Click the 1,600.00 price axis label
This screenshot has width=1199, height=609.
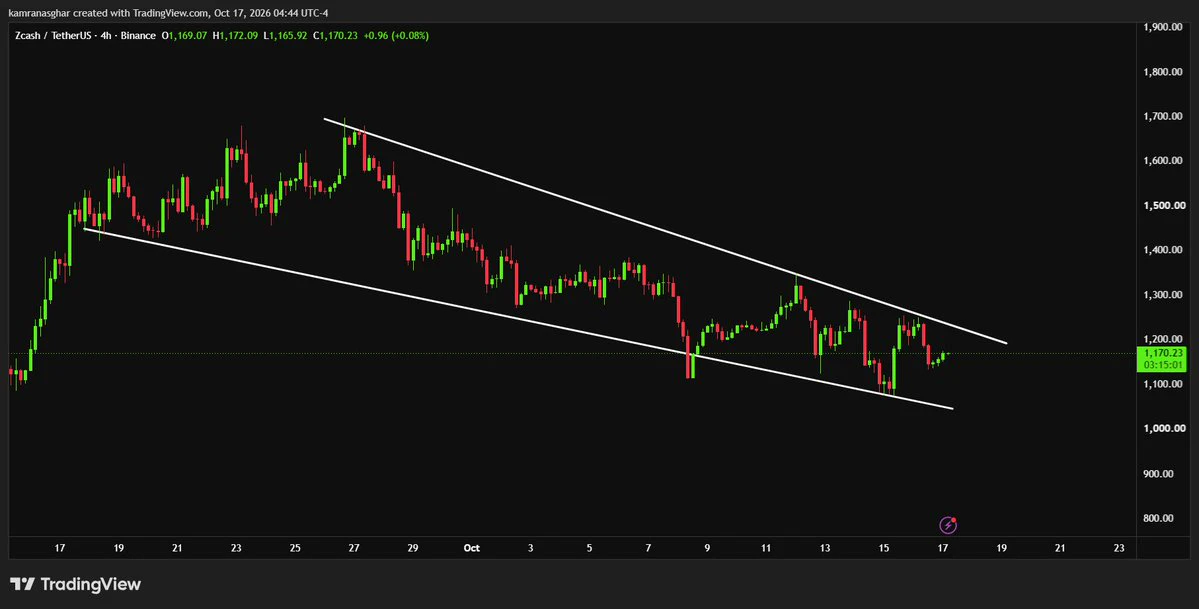(1162, 161)
